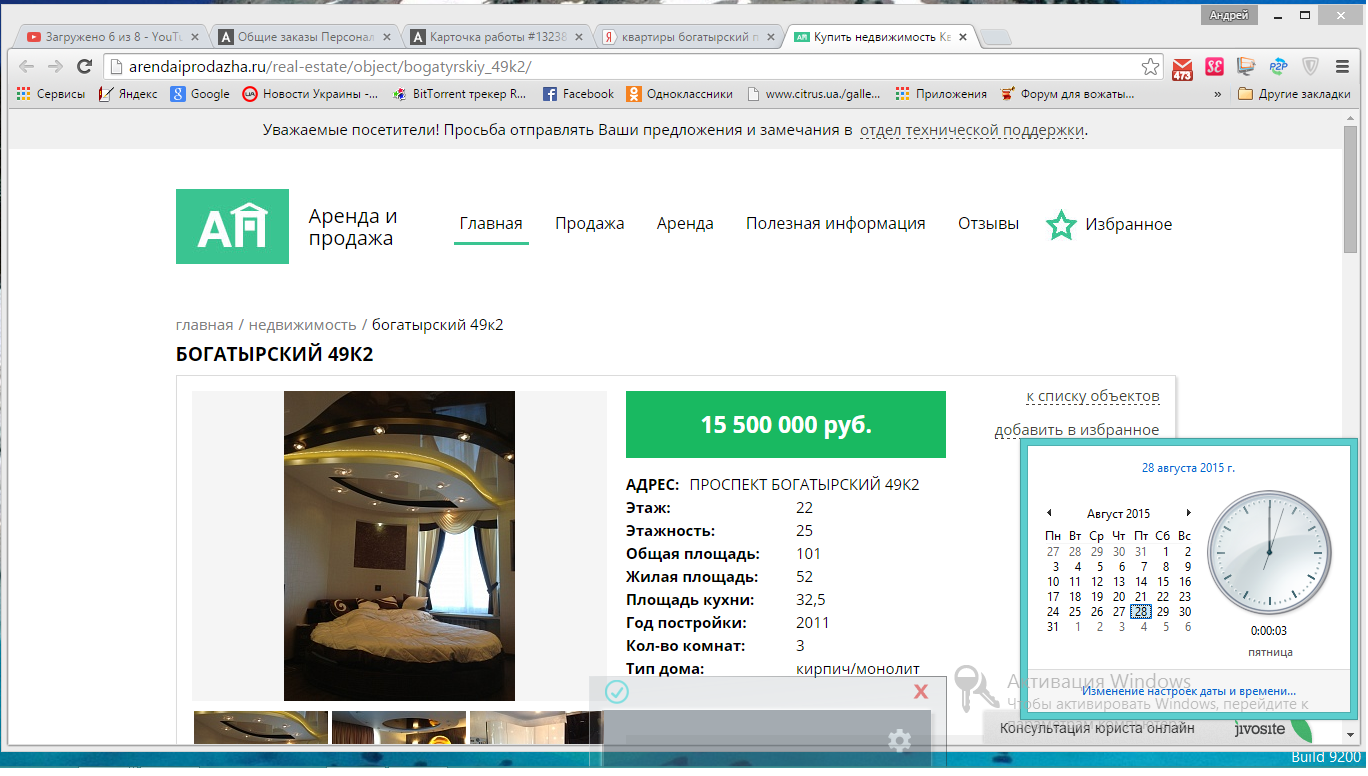Click the round checkmark icon on widget
The width and height of the screenshot is (1368, 776).
(618, 692)
